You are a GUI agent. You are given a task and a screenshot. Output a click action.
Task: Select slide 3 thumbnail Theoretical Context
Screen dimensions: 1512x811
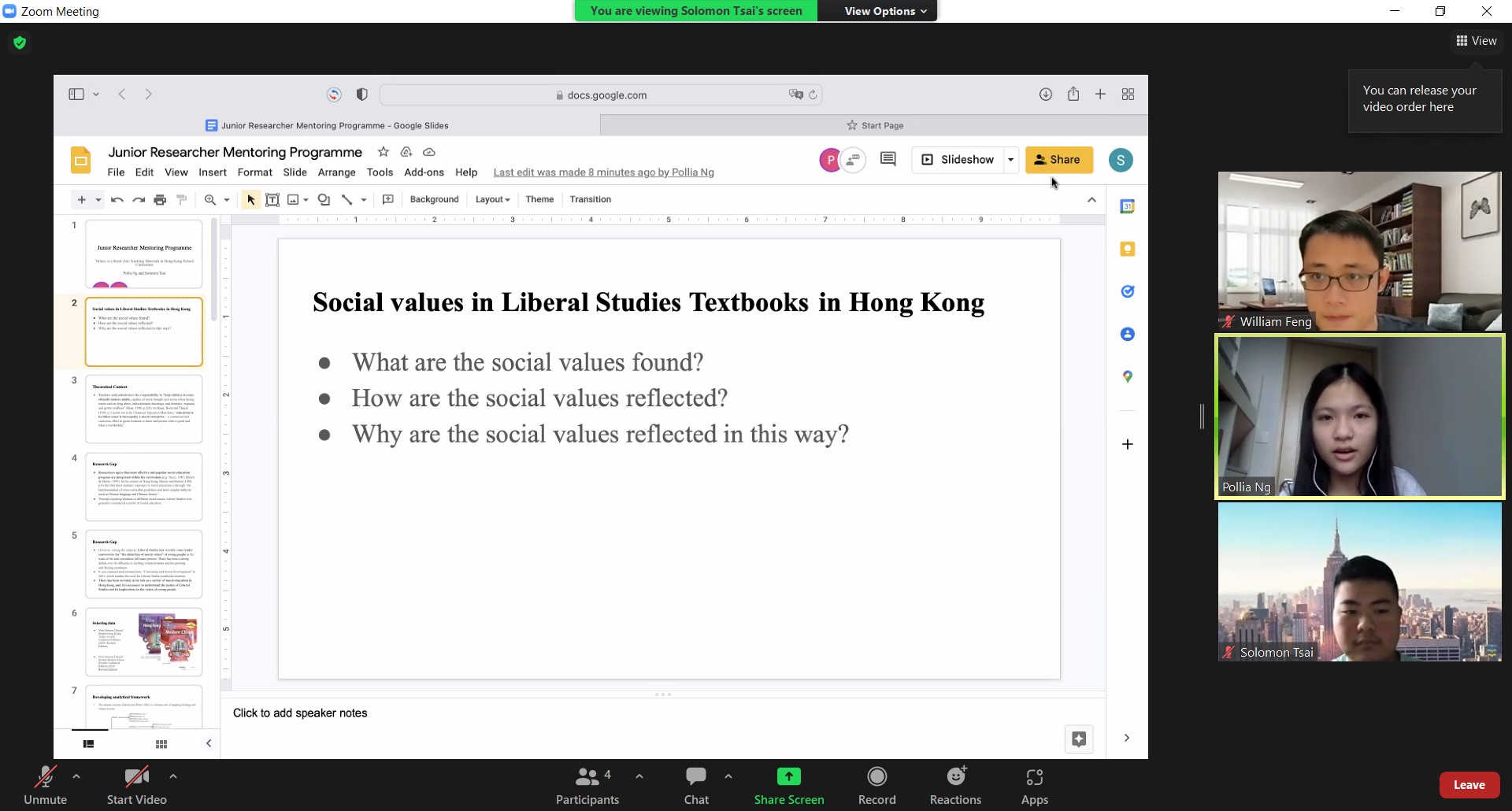144,409
